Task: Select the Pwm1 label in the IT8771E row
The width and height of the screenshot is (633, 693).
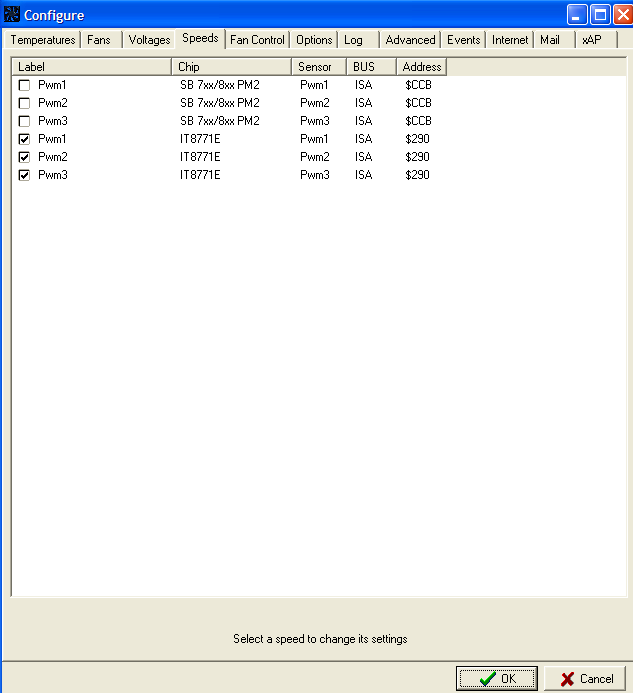Action: click(52, 139)
